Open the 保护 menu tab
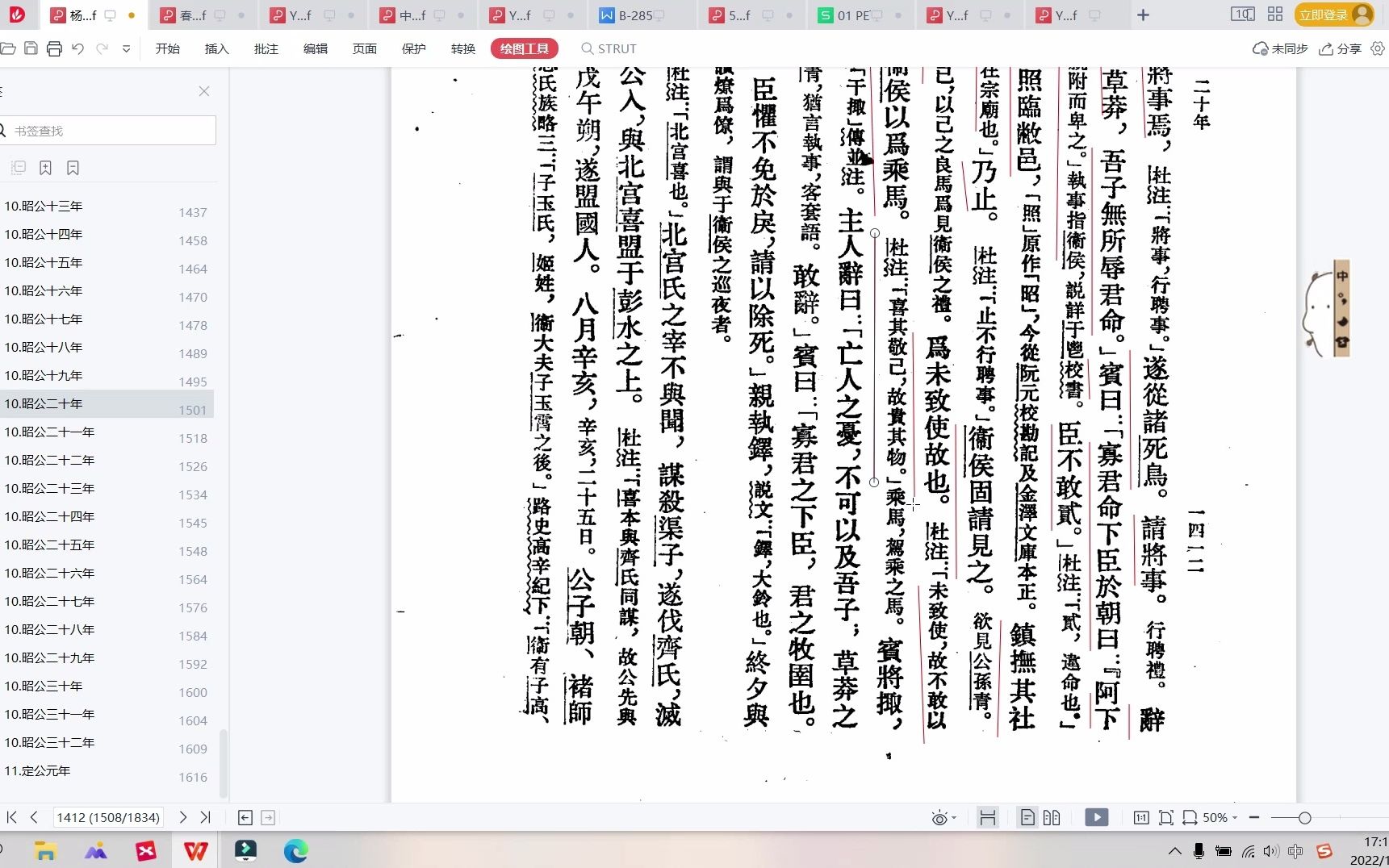This screenshot has width=1389, height=868. [414, 48]
